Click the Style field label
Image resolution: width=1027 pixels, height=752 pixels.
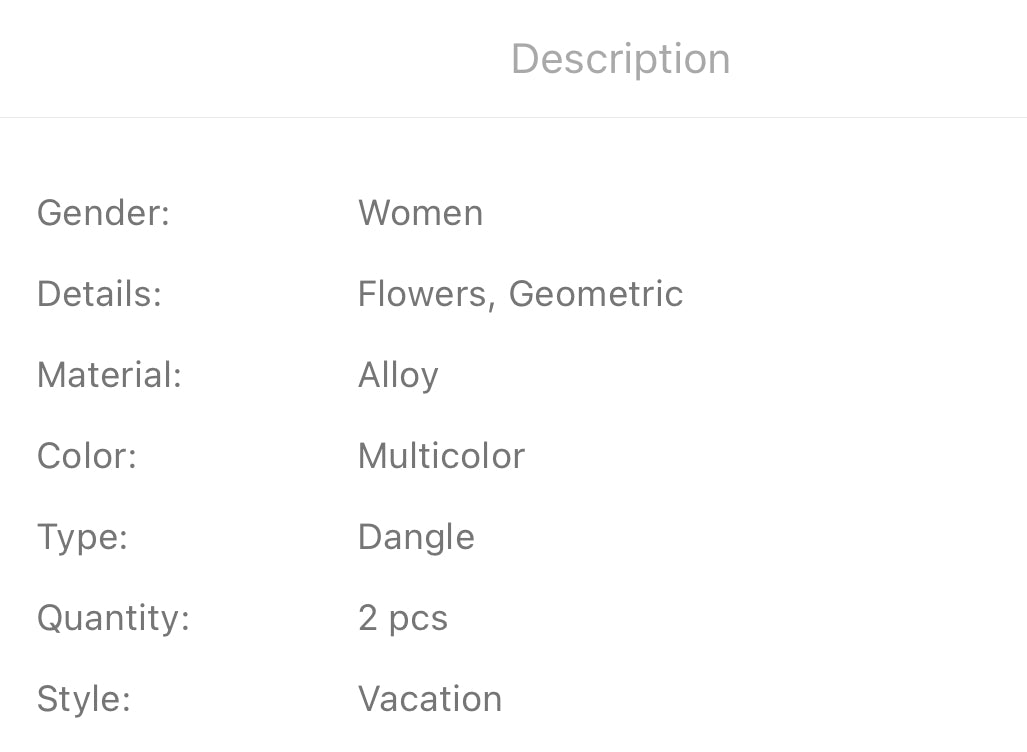[84, 699]
